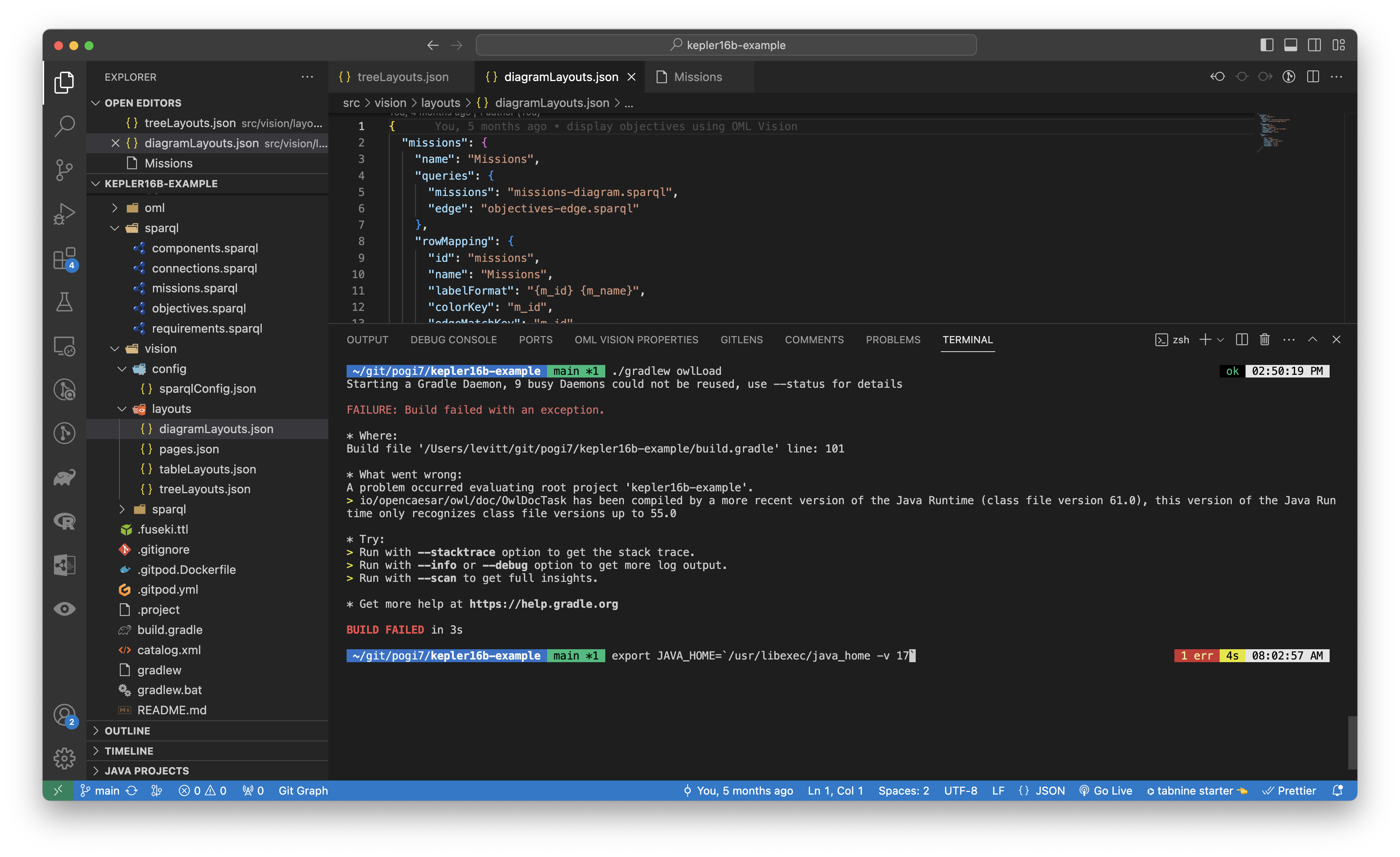Open terminal panel more actions ellipsis
Viewport: 1400px width, 857px height.
(1289, 339)
